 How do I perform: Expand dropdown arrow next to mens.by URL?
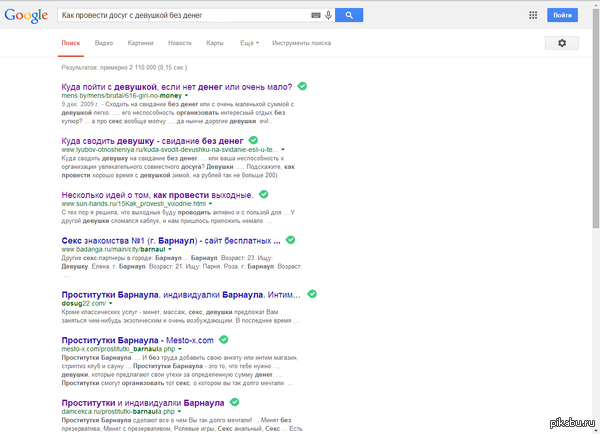coord(186,96)
